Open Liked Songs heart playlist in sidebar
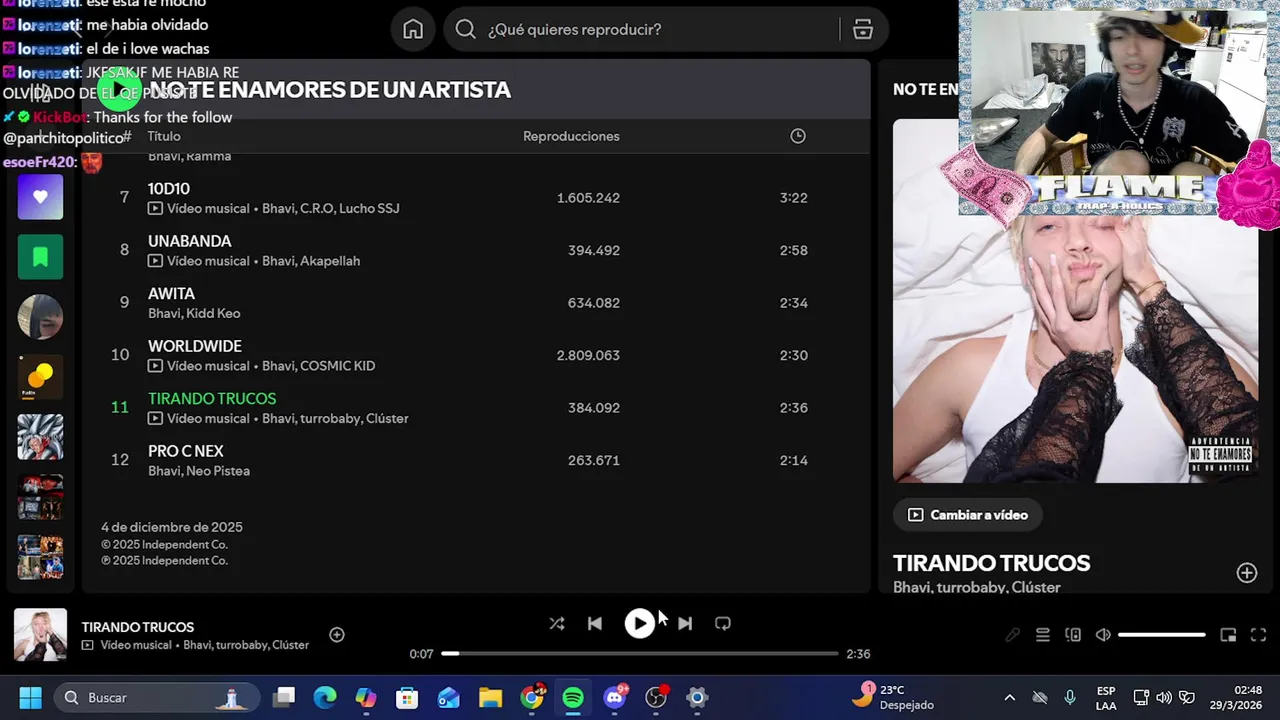 coord(40,197)
